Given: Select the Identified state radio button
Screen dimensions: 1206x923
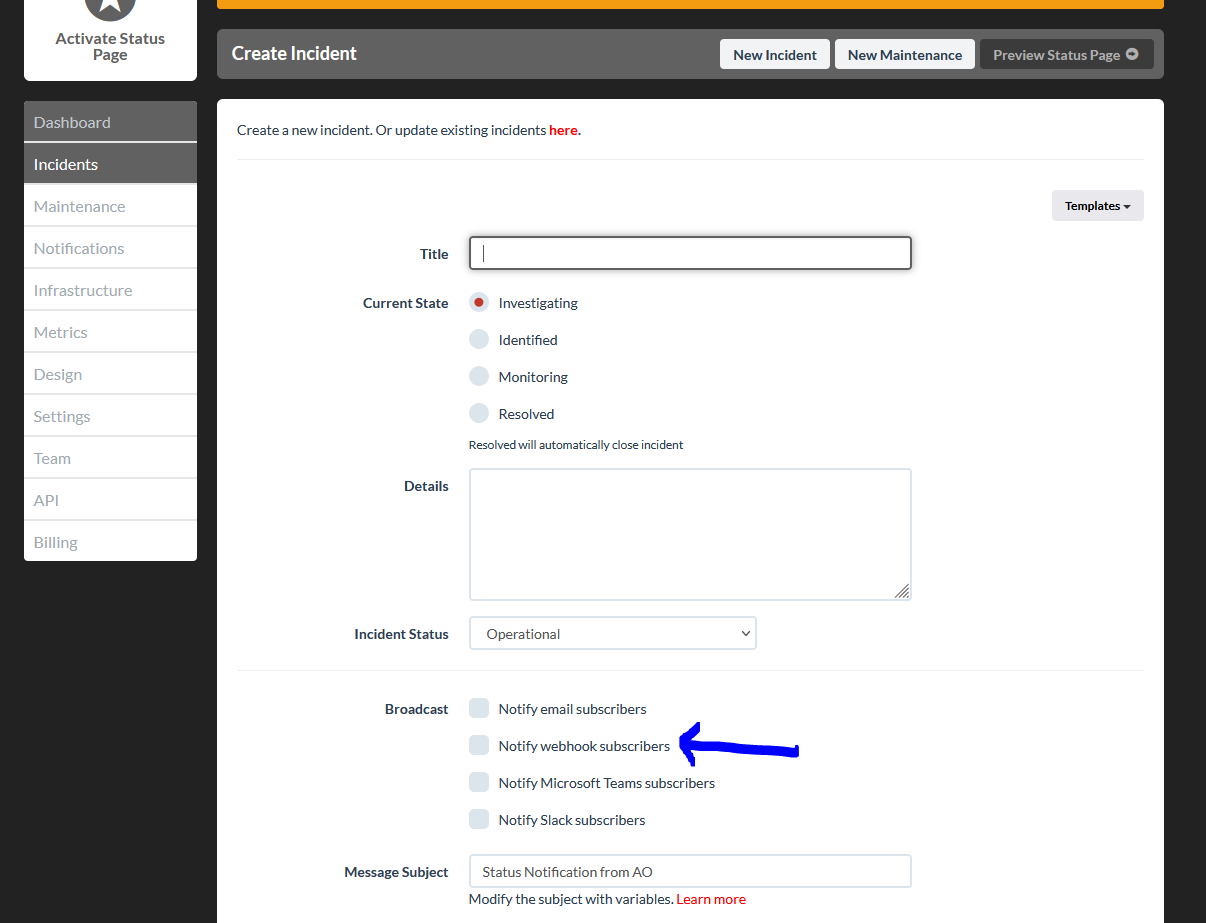Looking at the screenshot, I should point(479,340).
